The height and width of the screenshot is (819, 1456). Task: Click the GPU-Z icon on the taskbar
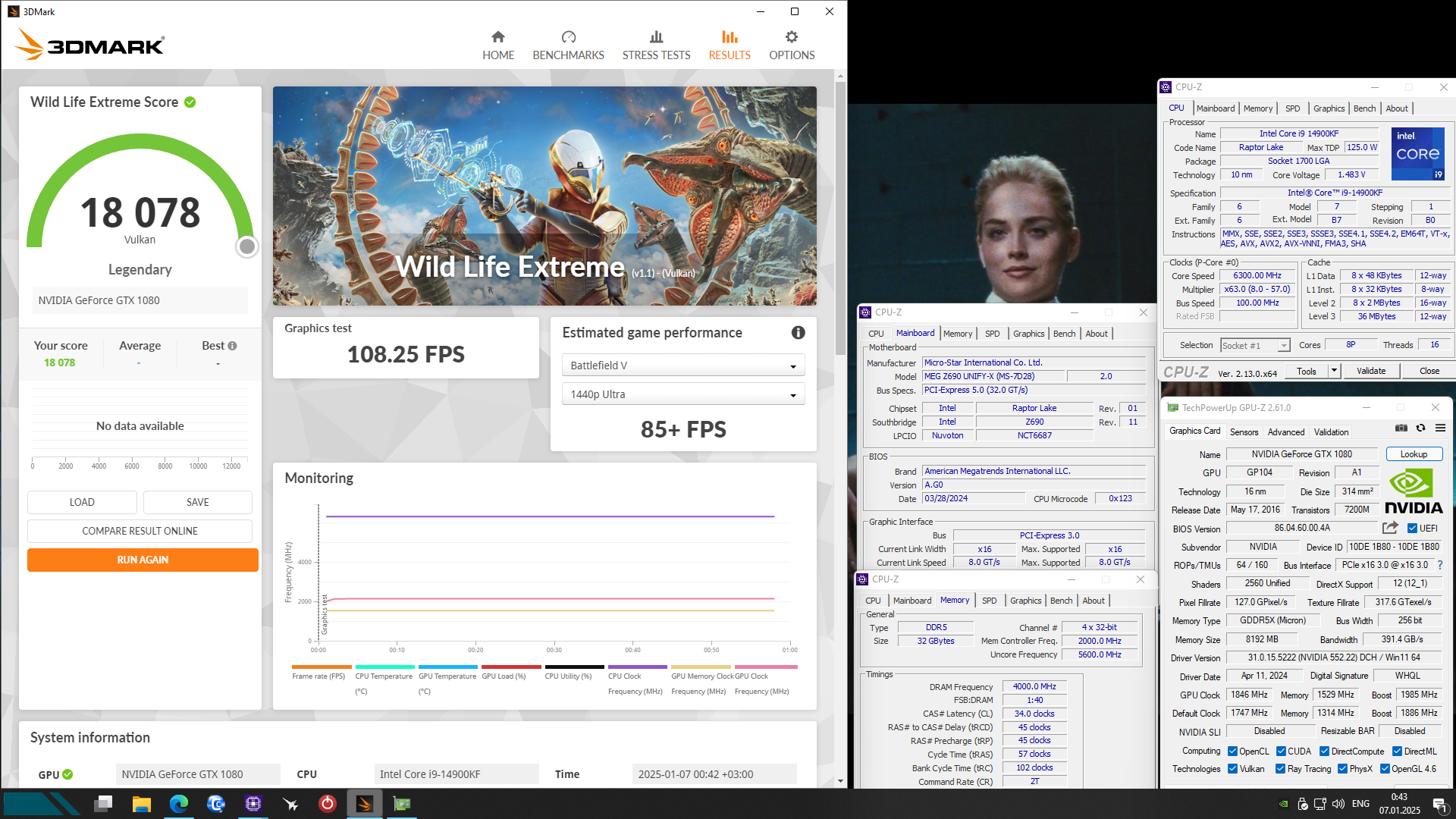pos(402,803)
